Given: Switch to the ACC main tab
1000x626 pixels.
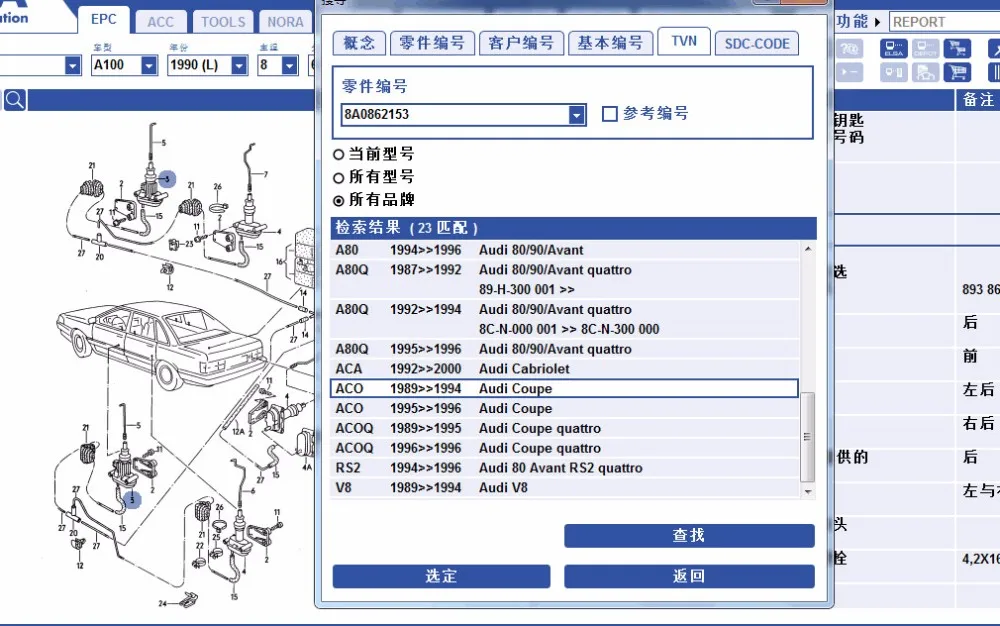Looking at the screenshot, I should click(160, 22).
